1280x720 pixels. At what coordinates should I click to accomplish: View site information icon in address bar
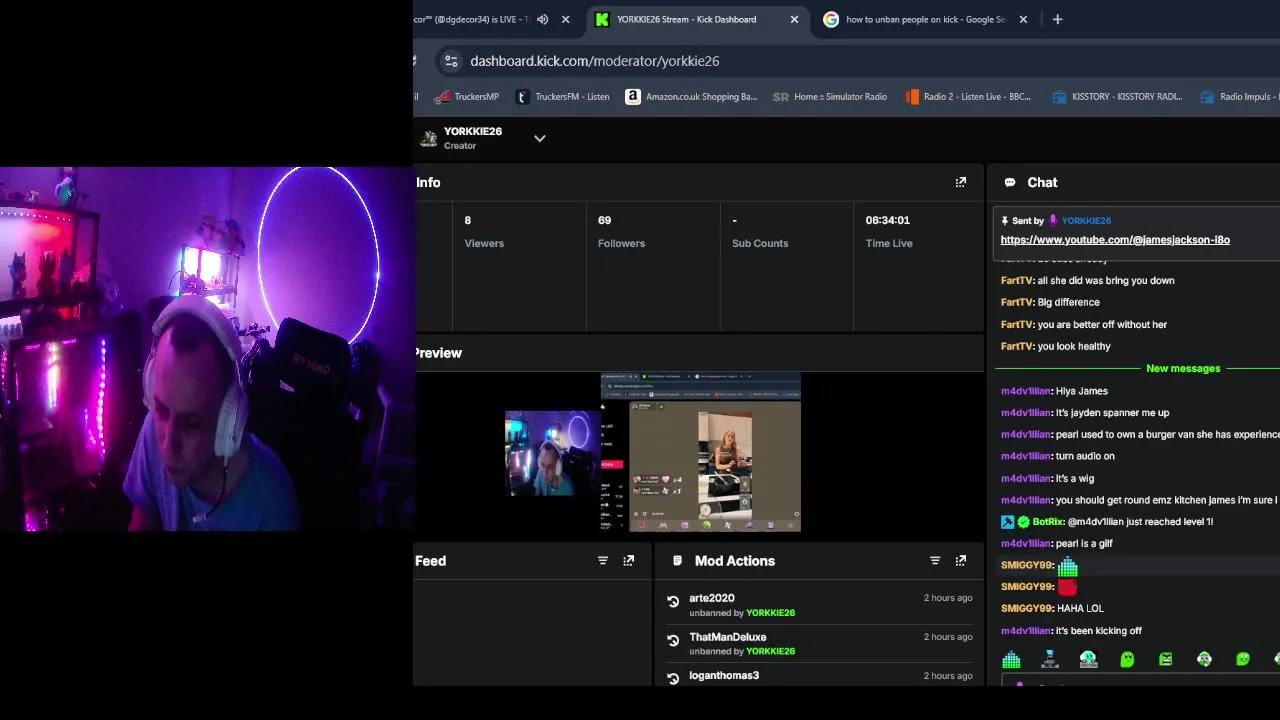point(451,61)
